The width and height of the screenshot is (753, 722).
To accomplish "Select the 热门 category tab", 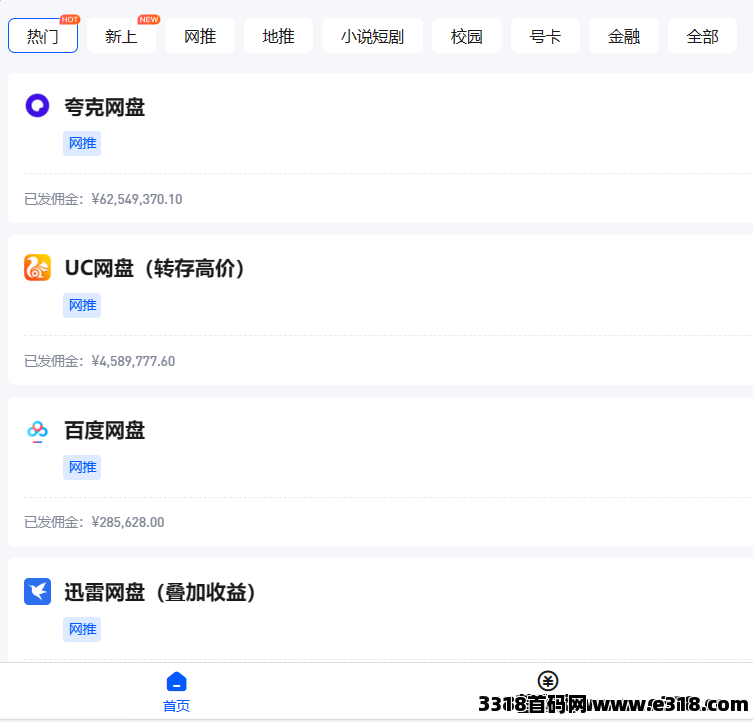I will [x=43, y=36].
